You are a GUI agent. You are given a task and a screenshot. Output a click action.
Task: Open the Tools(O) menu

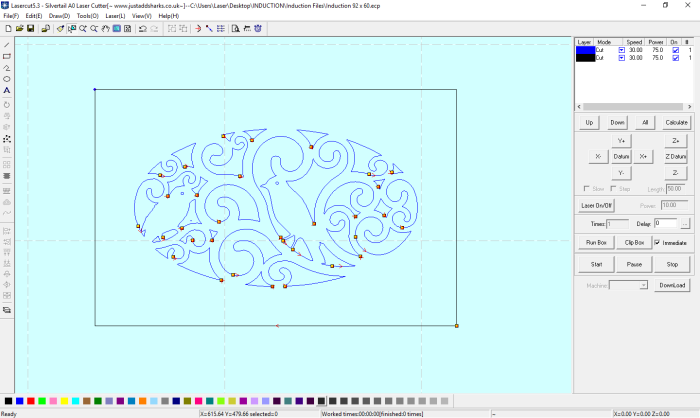pos(87,16)
